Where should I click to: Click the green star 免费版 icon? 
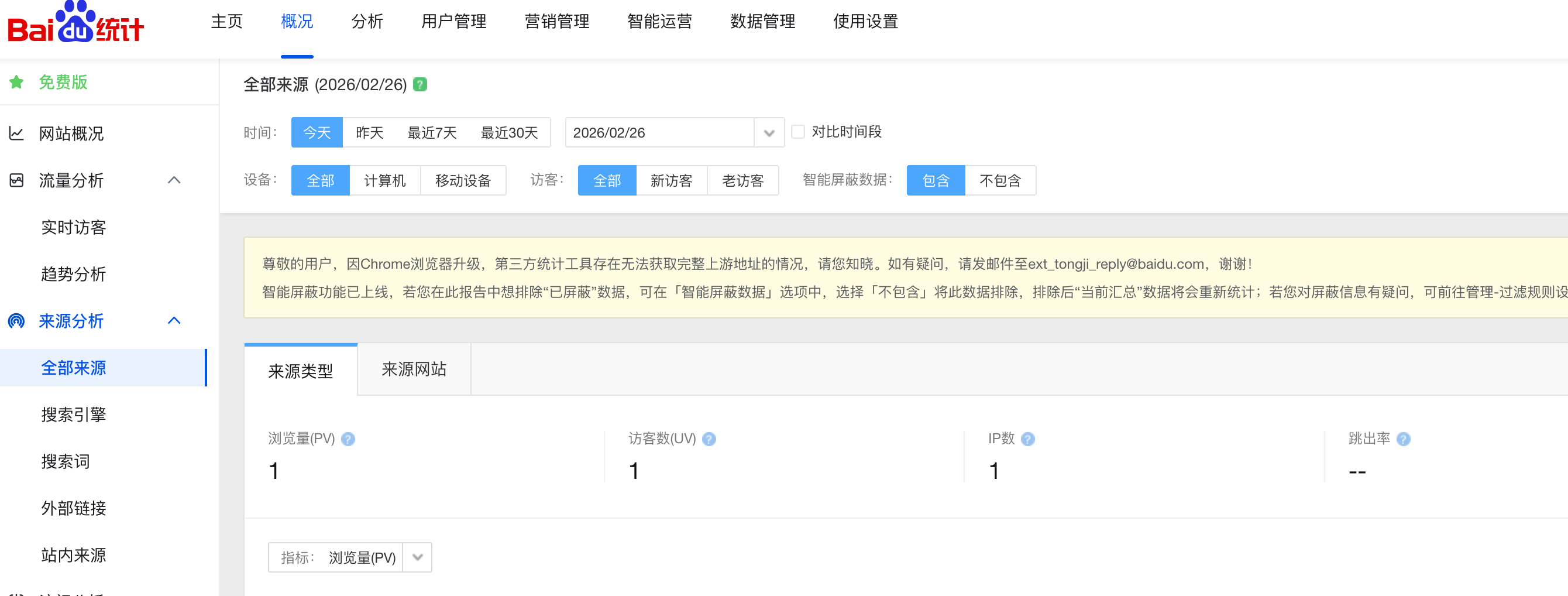(16, 83)
